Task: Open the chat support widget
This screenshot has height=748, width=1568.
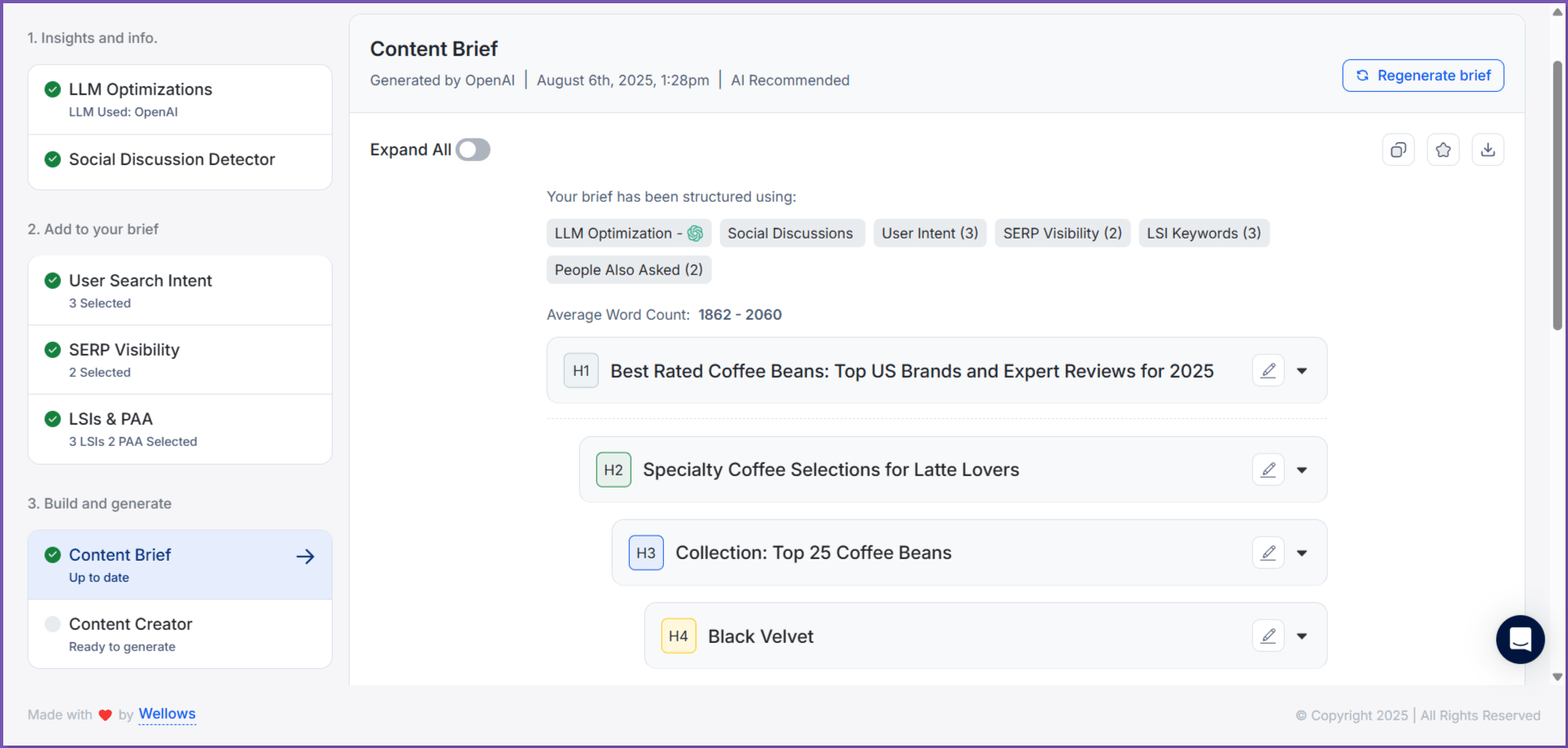Action: point(1519,639)
